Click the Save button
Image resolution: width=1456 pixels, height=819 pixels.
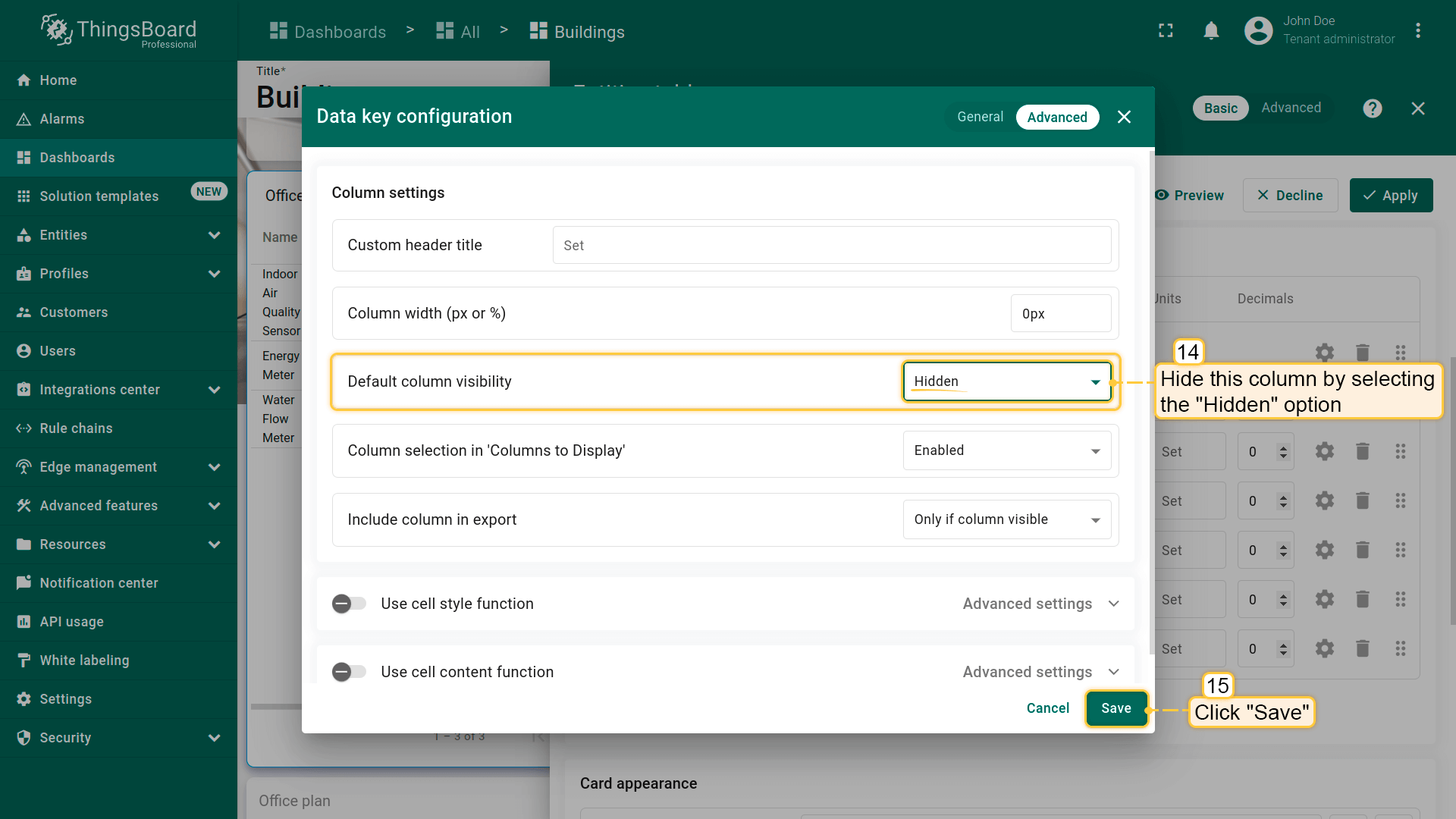point(1116,708)
